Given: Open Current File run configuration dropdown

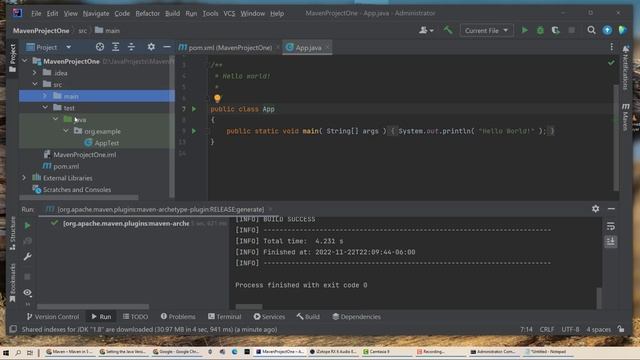Looking at the screenshot, I should (x=486, y=31).
